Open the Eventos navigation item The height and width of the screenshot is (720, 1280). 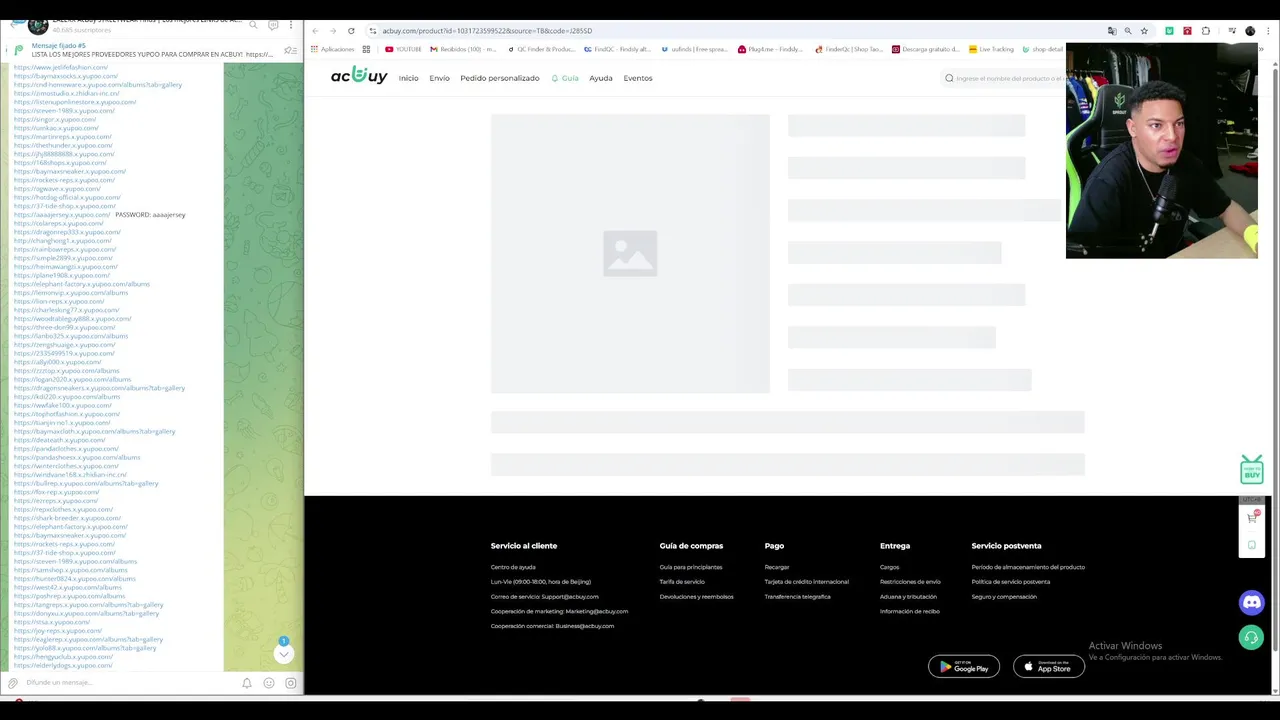point(638,78)
